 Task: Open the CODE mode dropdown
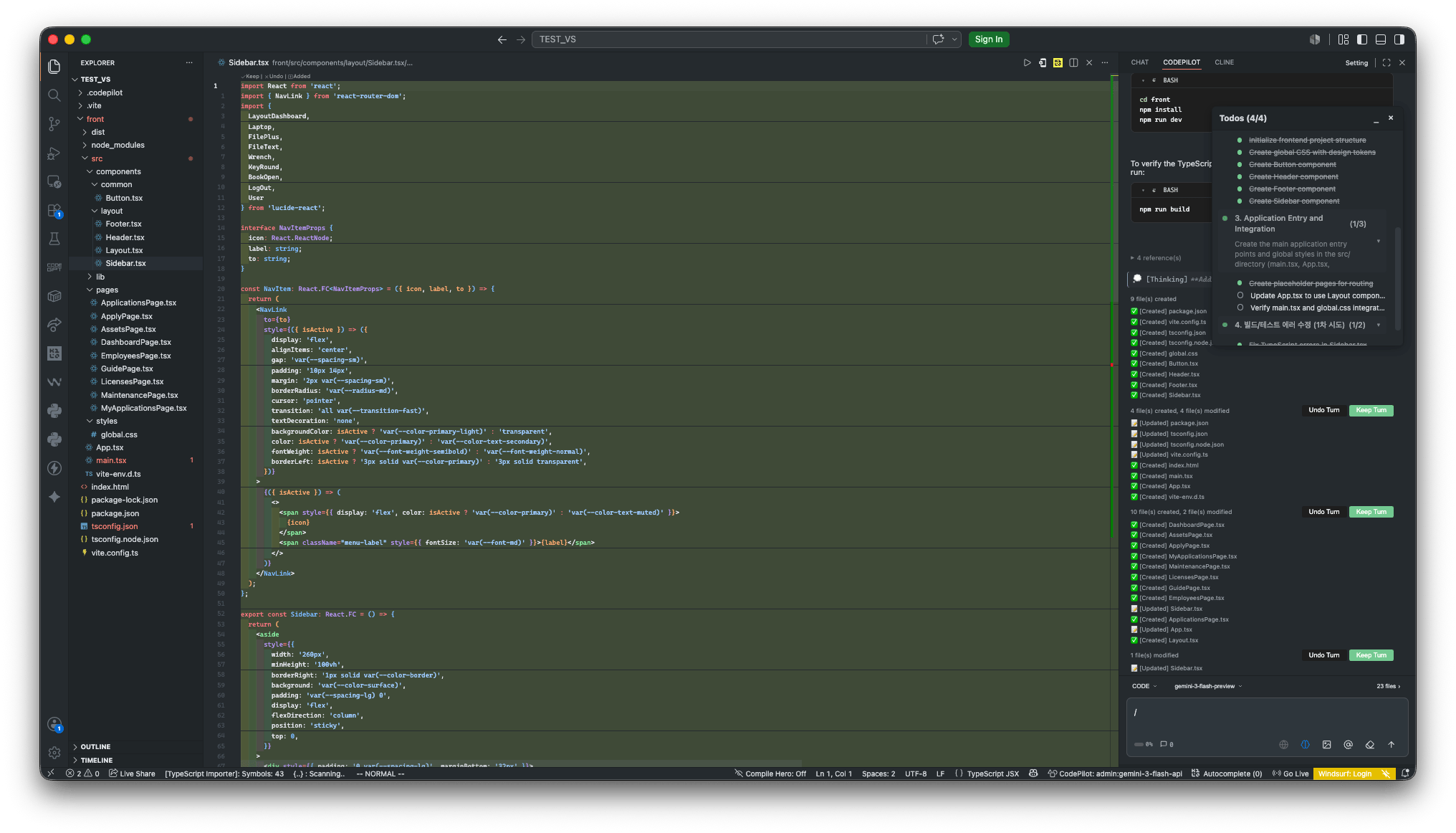click(1144, 686)
